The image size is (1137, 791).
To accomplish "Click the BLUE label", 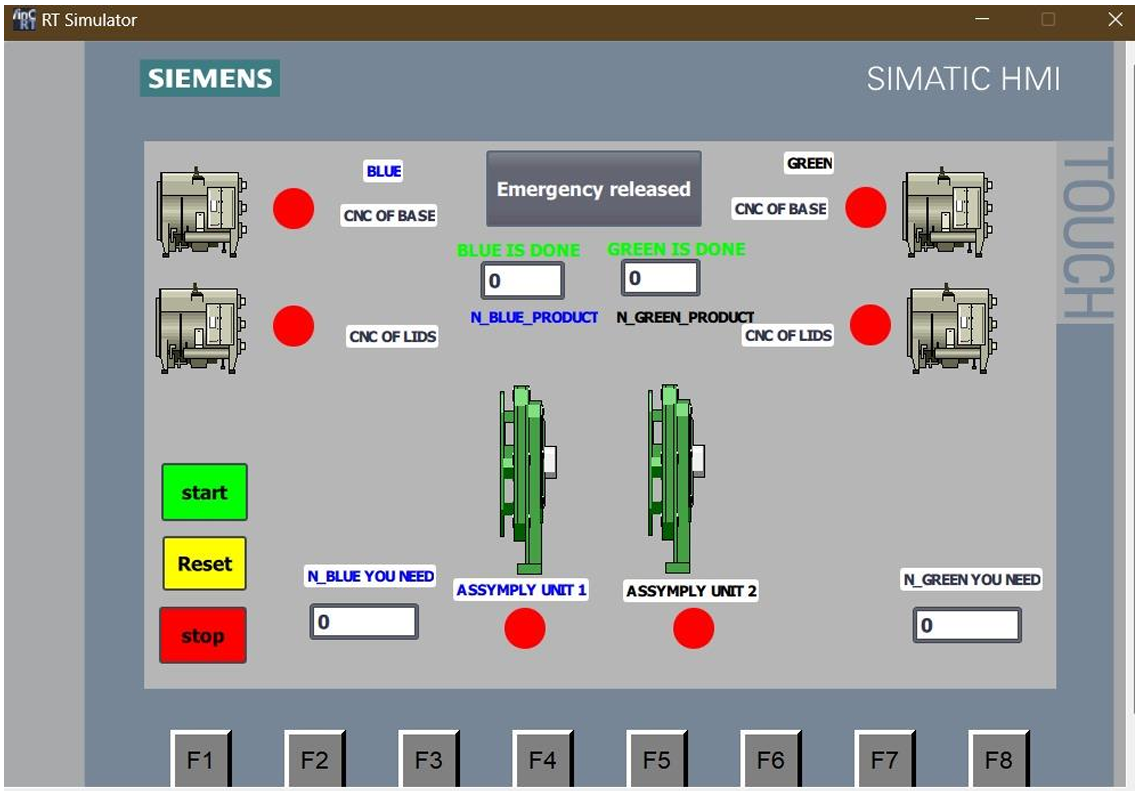I will [x=384, y=171].
